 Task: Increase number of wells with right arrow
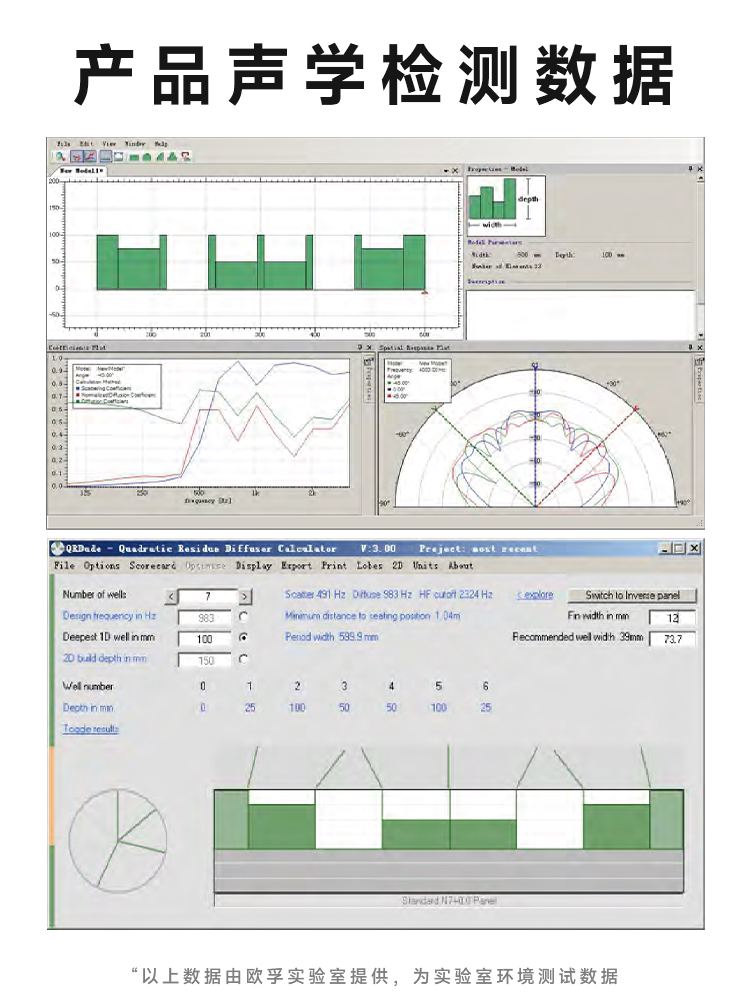pos(246,597)
